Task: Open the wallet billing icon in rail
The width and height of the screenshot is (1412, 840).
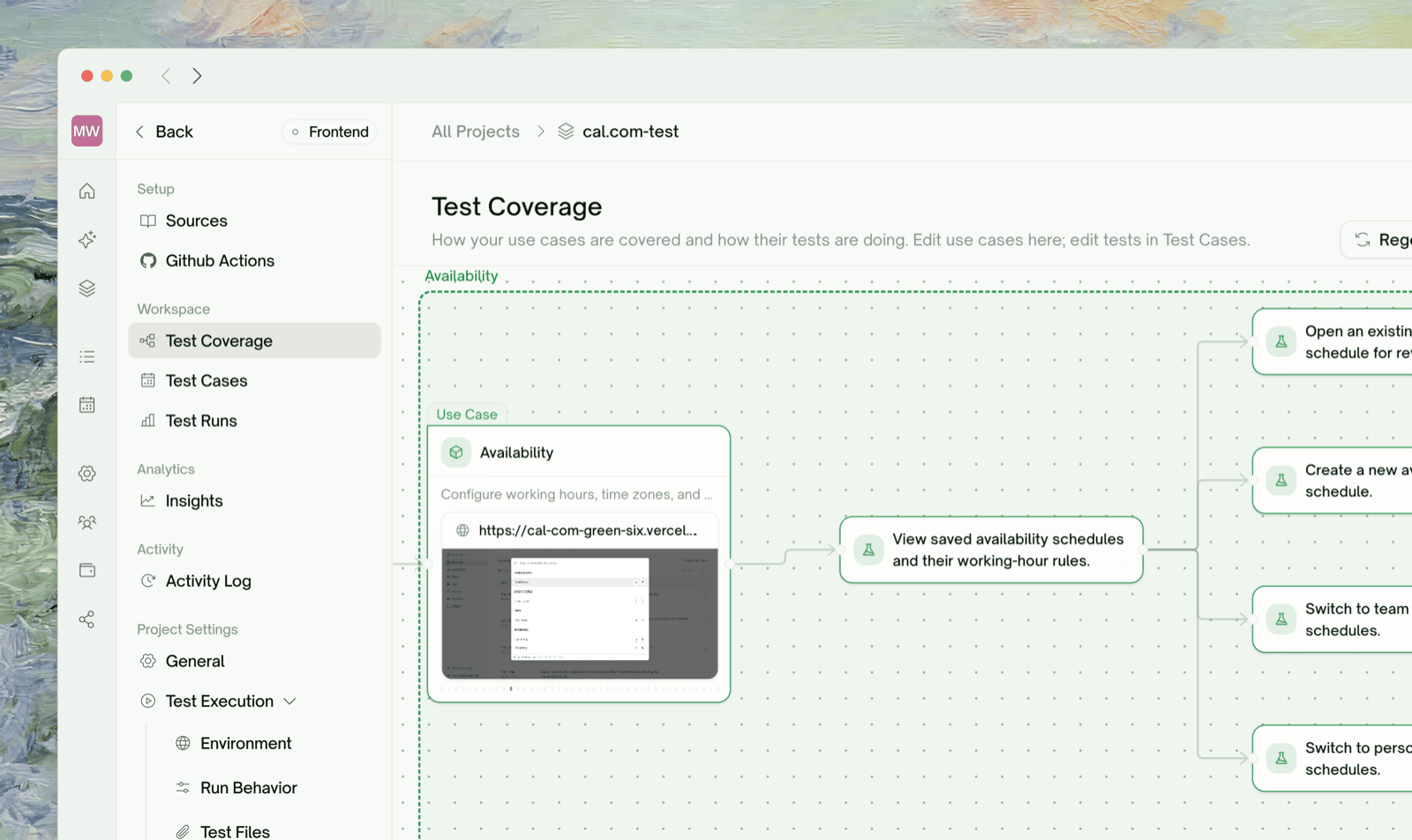Action: 86,571
